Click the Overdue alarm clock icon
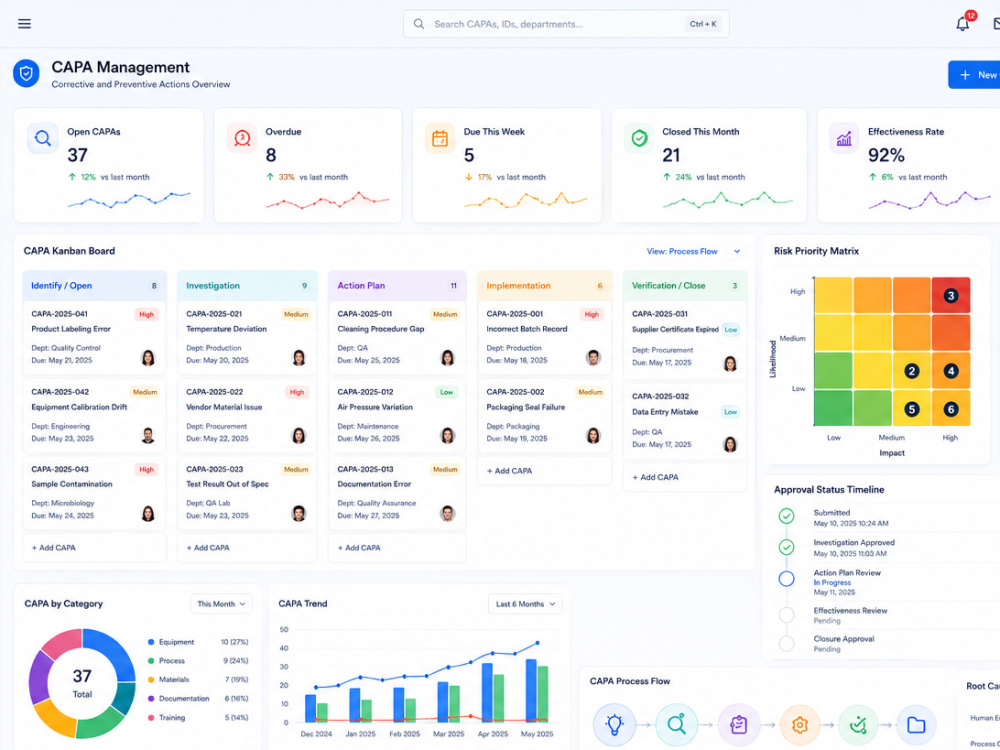This screenshot has height=750, width=1000. 242,138
